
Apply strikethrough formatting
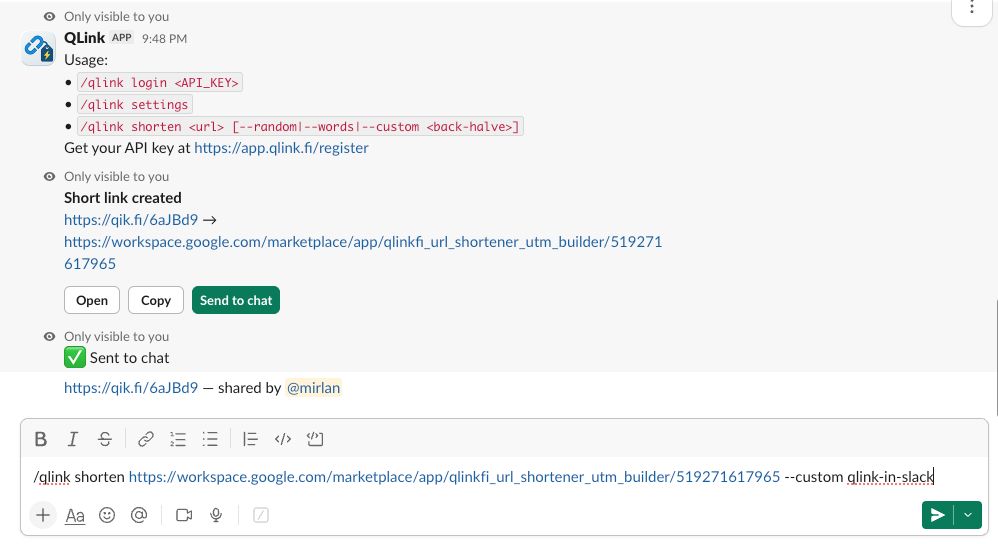(105, 439)
